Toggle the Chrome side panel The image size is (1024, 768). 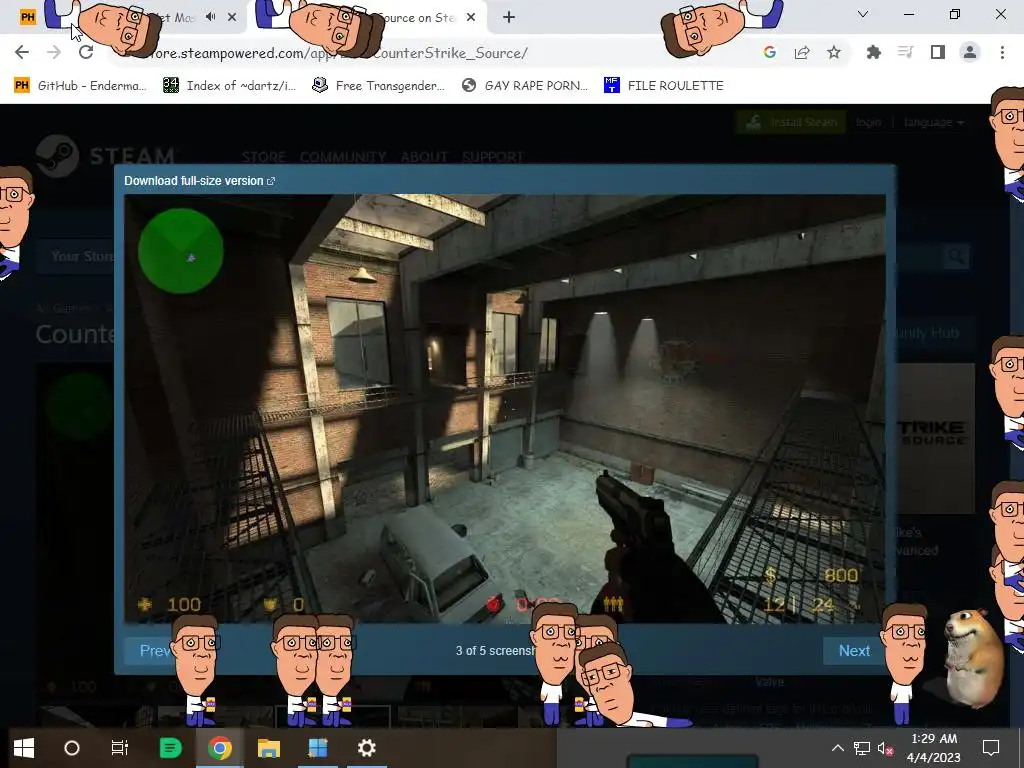point(938,52)
